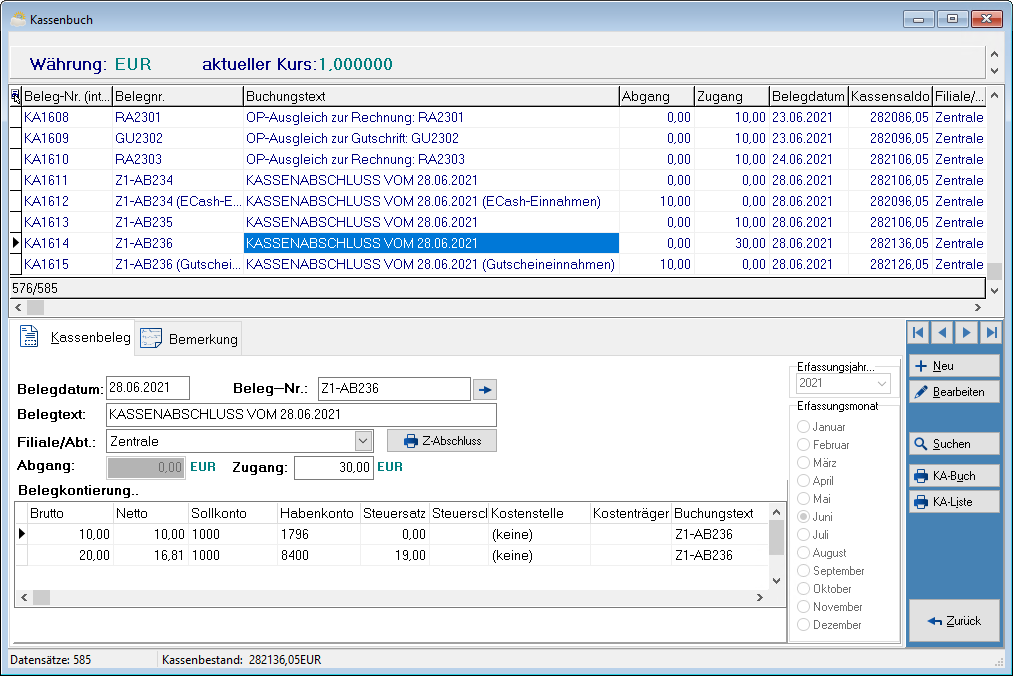Jump to first record navigation arrow
This screenshot has width=1013, height=676.
(918, 333)
